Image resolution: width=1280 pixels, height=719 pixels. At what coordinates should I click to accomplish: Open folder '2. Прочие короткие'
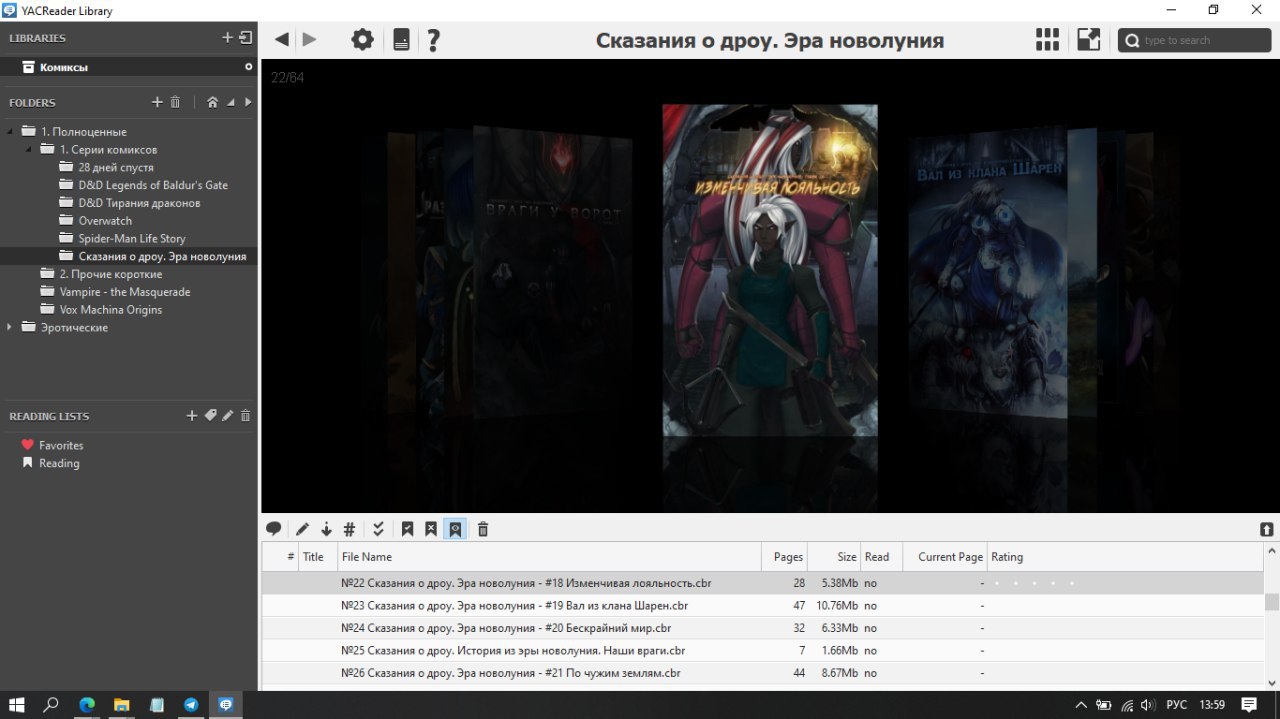click(110, 274)
